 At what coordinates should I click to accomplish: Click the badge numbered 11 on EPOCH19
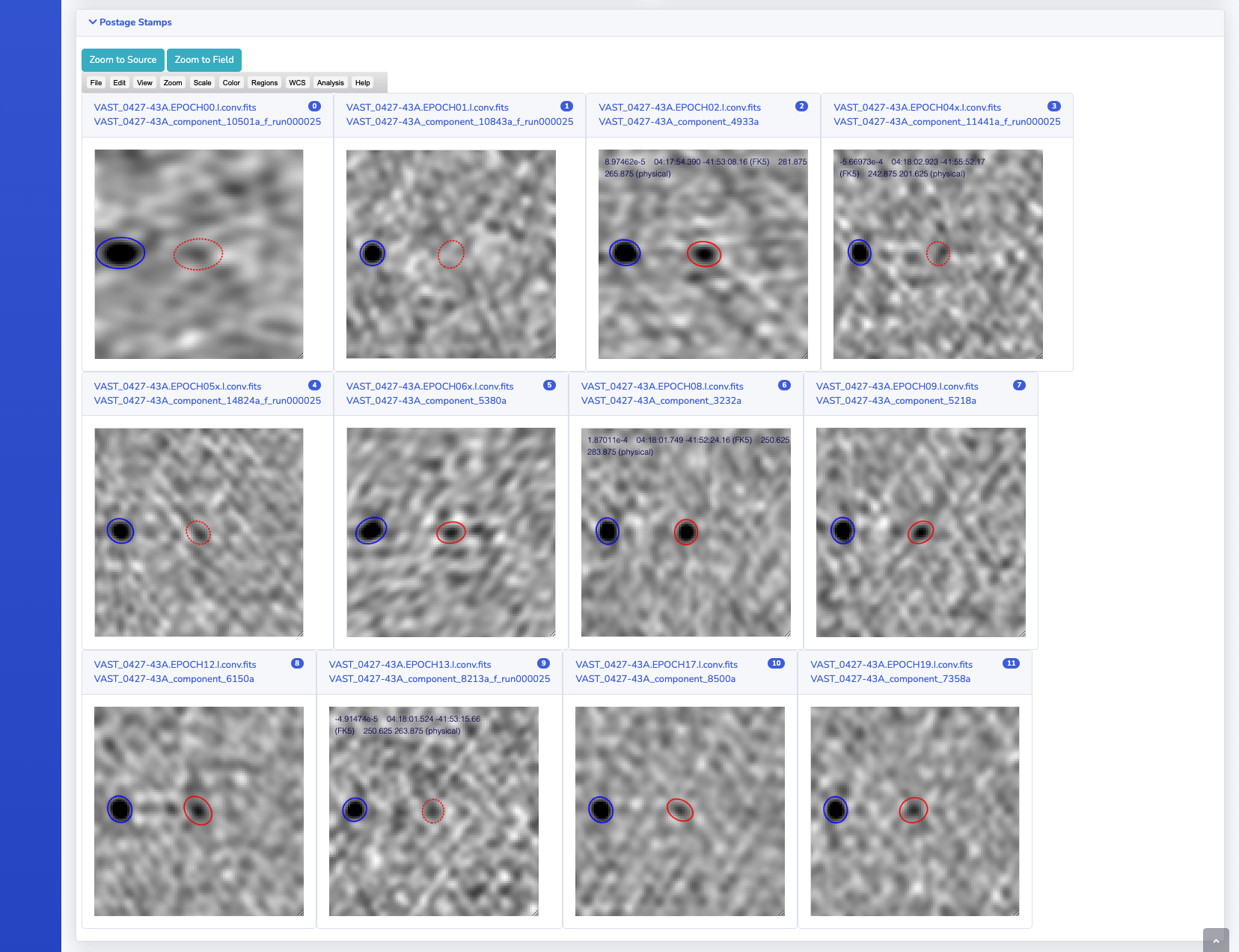[x=1012, y=663]
